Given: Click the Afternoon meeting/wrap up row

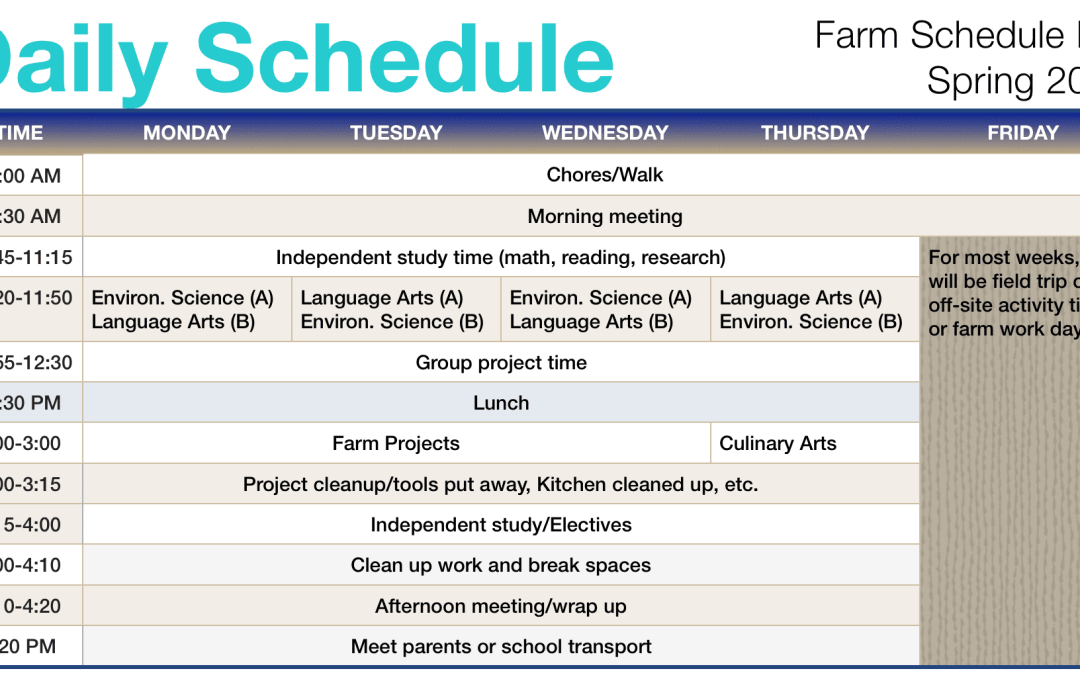Looking at the screenshot, I should pyautogui.click(x=501, y=606).
